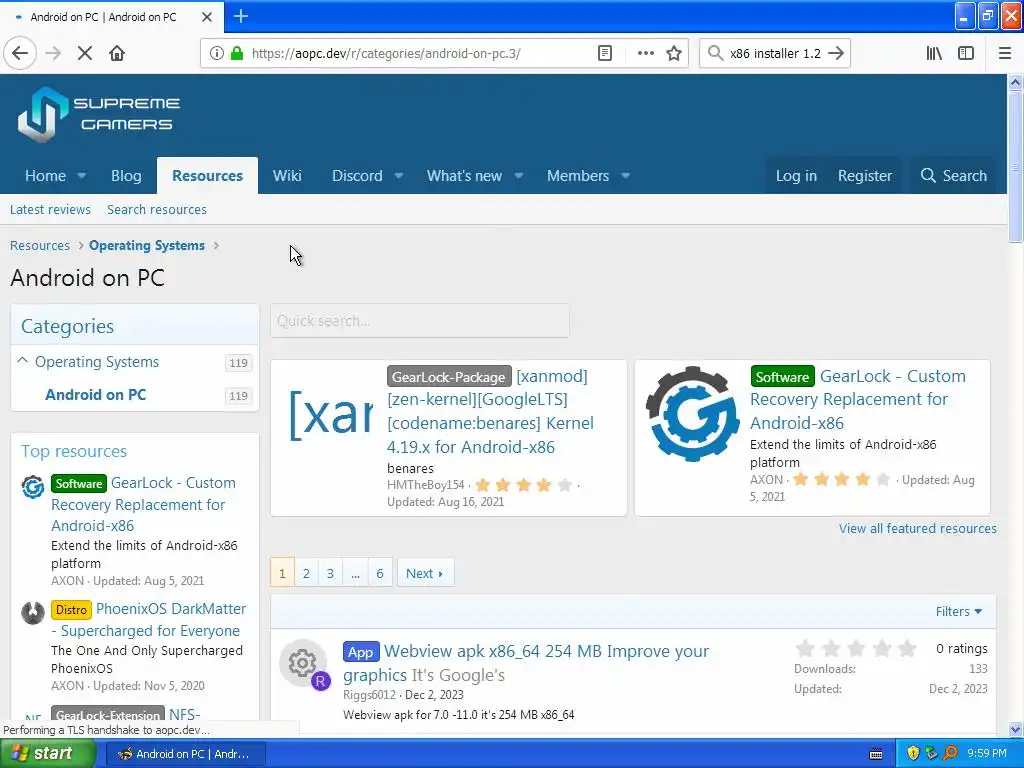Click the magnifier tray icon
The width and height of the screenshot is (1024, 768).
coord(950,754)
